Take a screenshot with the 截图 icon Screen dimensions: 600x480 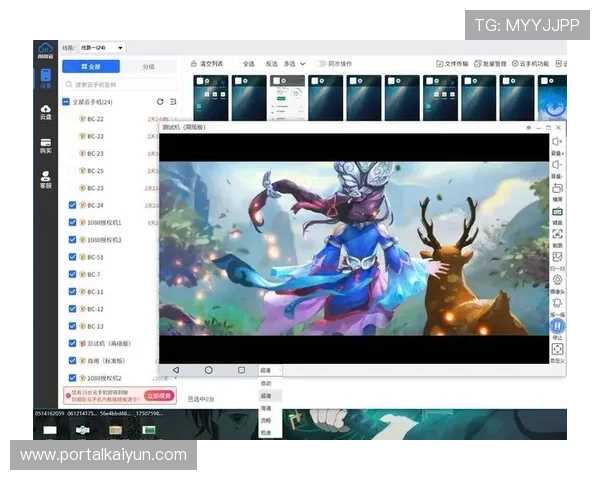[557, 234]
